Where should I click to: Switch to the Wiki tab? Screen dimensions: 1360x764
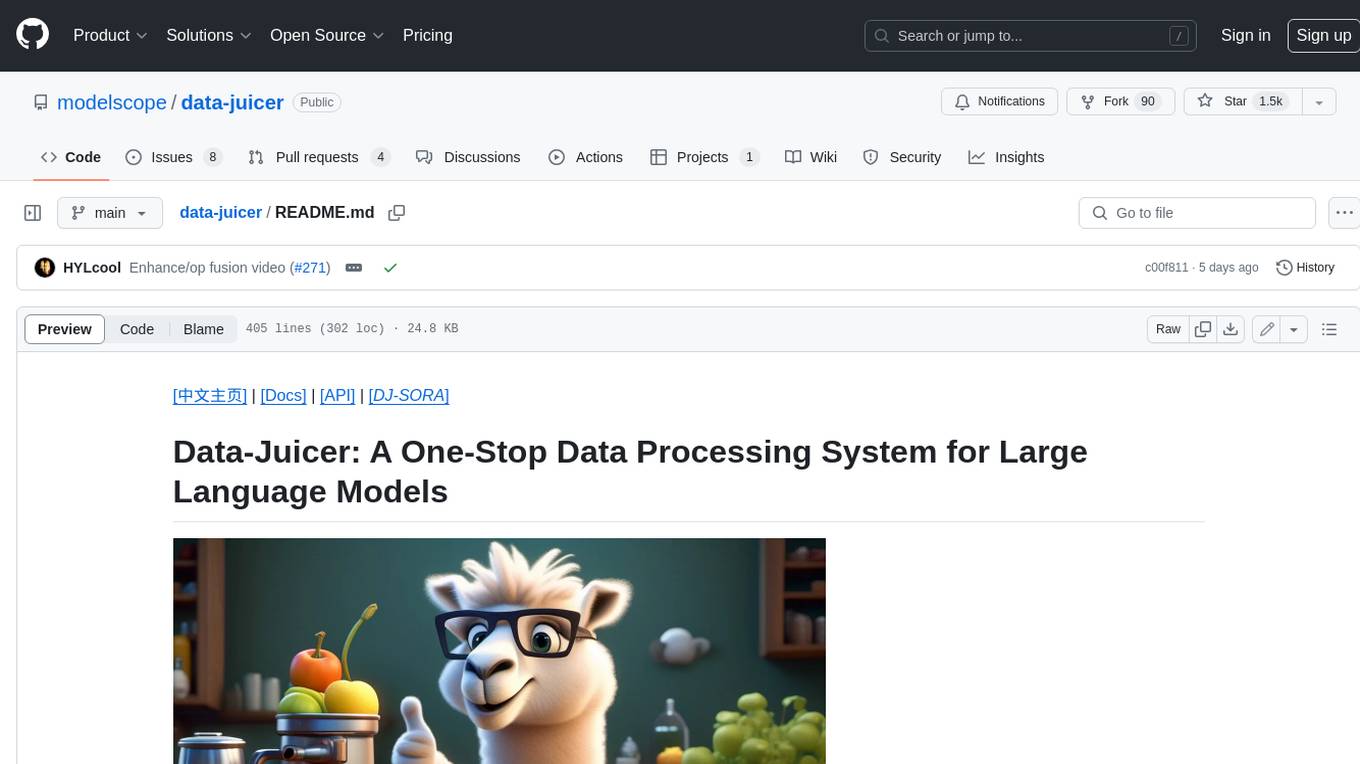(811, 157)
